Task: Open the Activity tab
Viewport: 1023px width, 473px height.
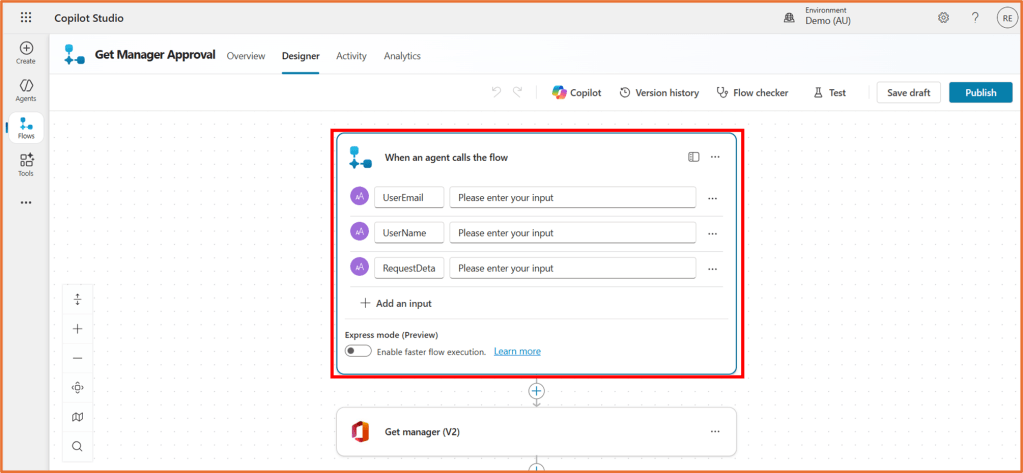Action: 352,56
